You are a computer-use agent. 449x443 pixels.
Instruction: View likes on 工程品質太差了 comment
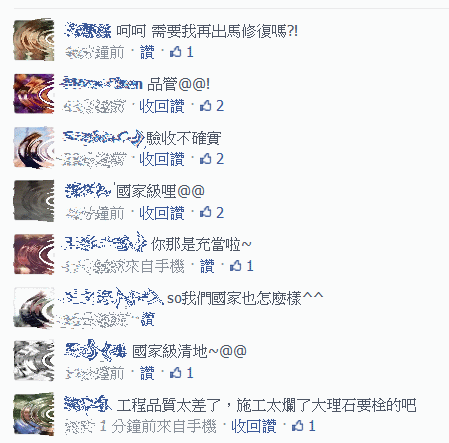tap(303, 426)
